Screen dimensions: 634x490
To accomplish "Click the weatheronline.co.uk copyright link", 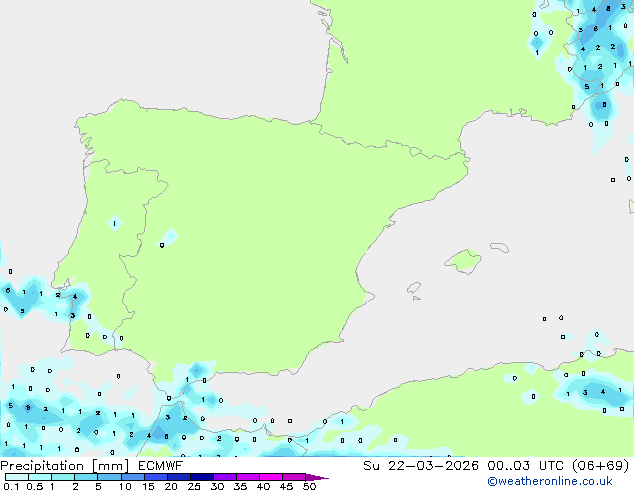I will pos(550,481).
